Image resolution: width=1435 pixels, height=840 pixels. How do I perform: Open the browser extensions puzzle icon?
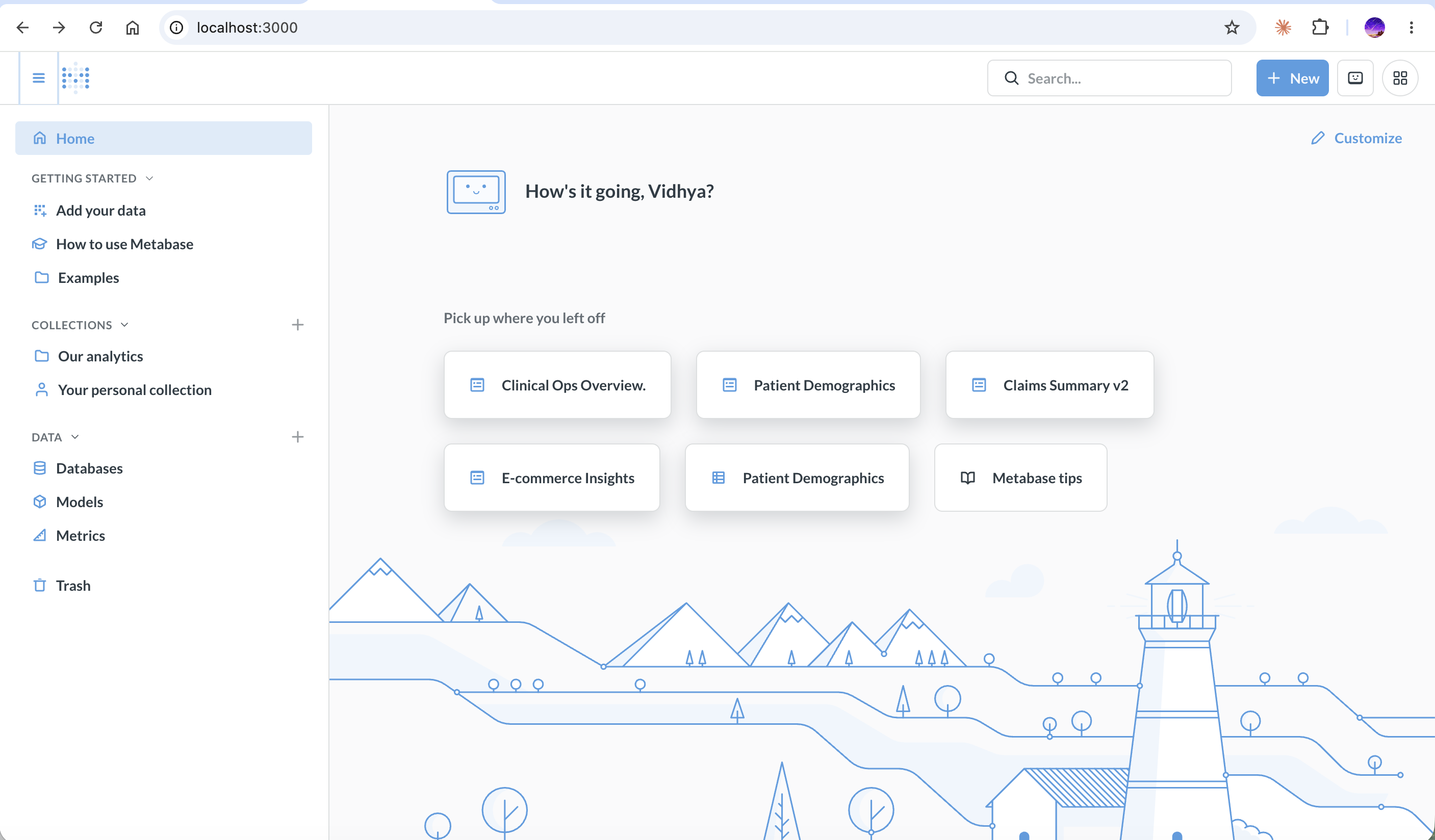click(1319, 28)
